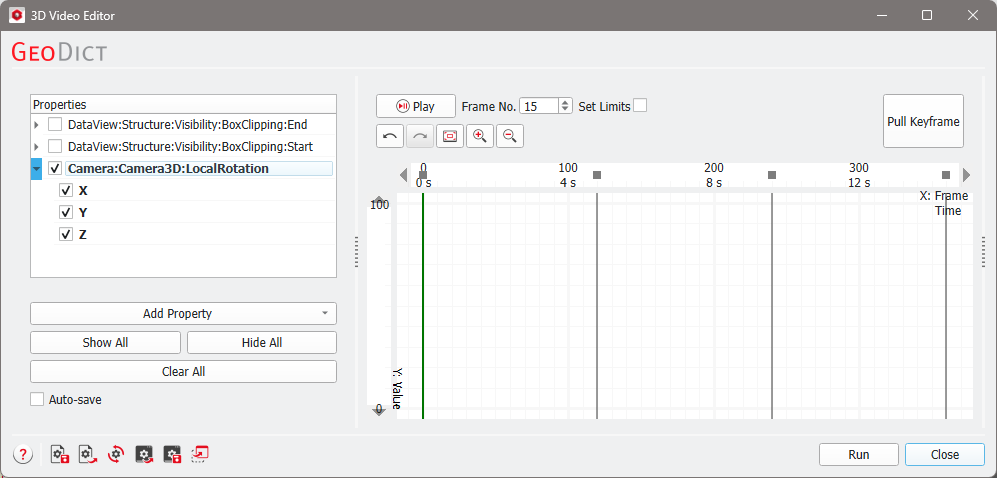The height and width of the screenshot is (478, 997).
Task: Click the GeoDict app icon in title bar
Action: click(17, 15)
